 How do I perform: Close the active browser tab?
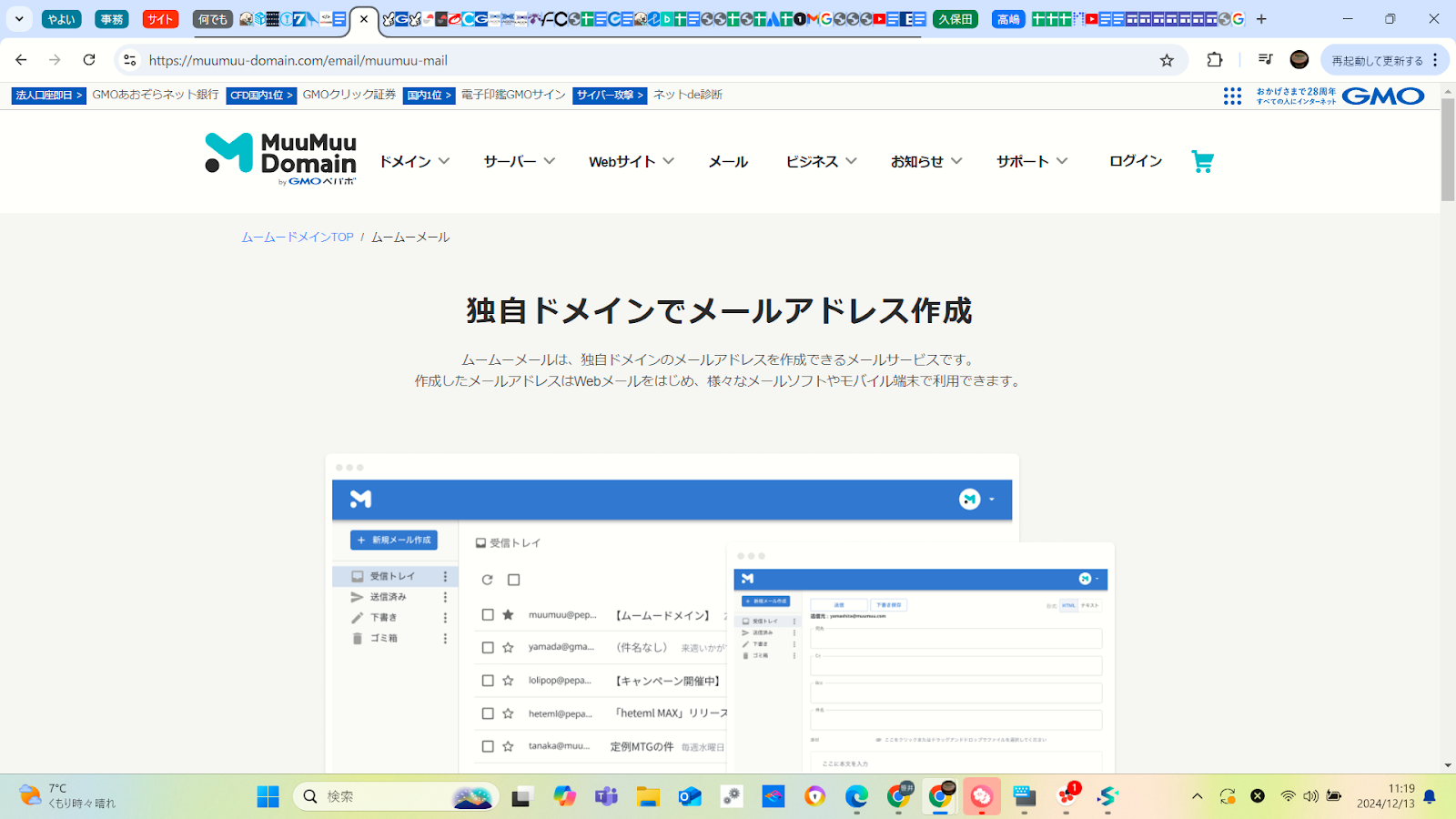pos(364,19)
